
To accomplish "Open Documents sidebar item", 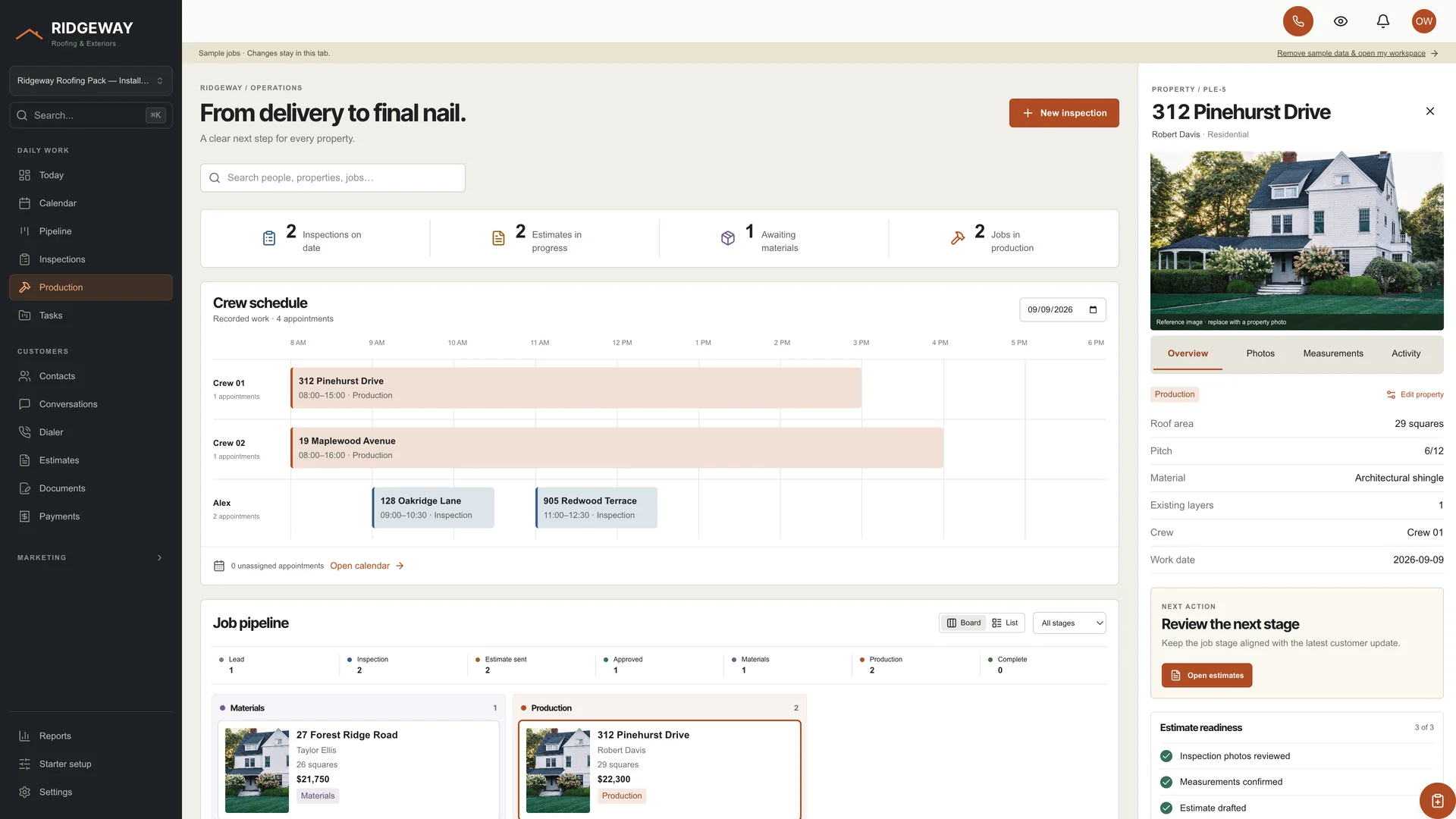I will [x=91, y=488].
